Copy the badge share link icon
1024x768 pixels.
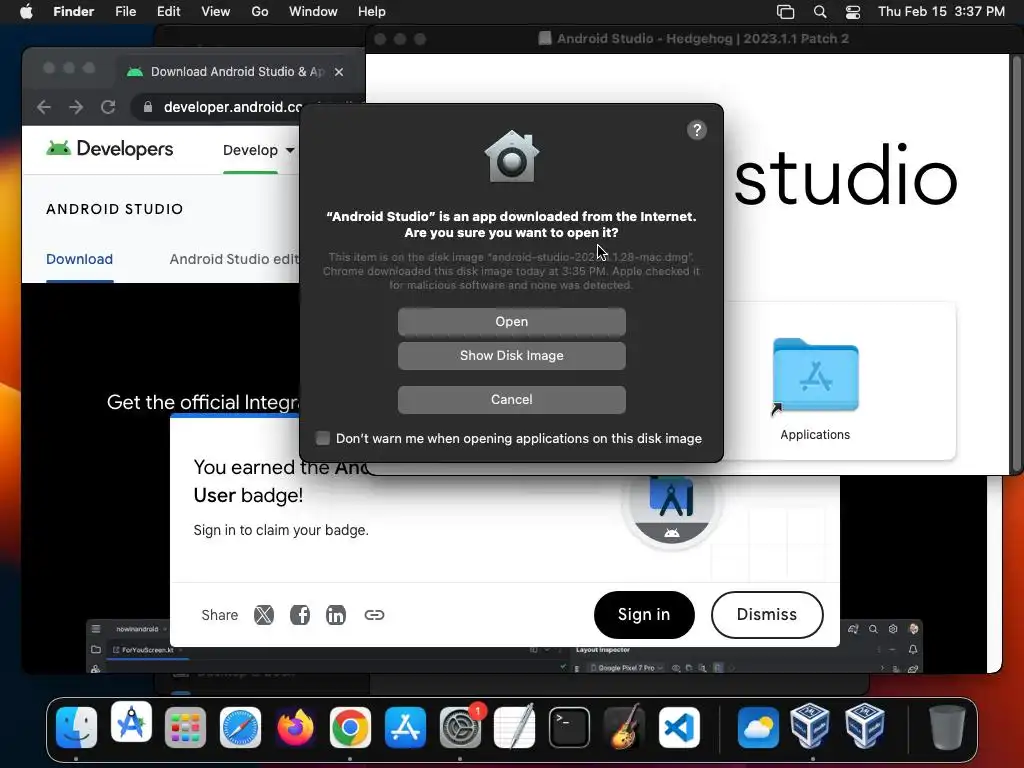click(374, 615)
